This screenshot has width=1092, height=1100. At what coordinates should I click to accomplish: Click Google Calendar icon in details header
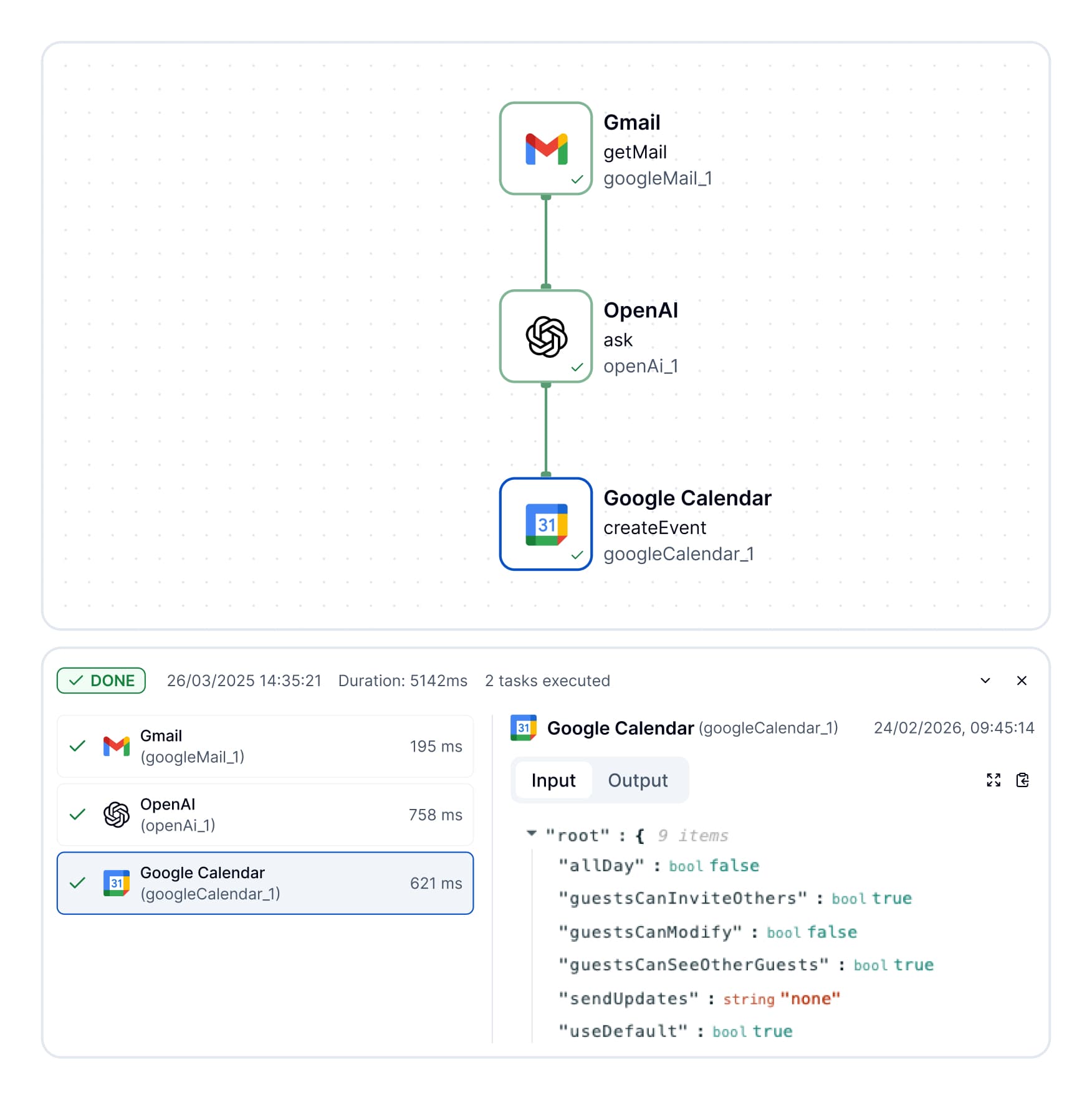(x=523, y=728)
